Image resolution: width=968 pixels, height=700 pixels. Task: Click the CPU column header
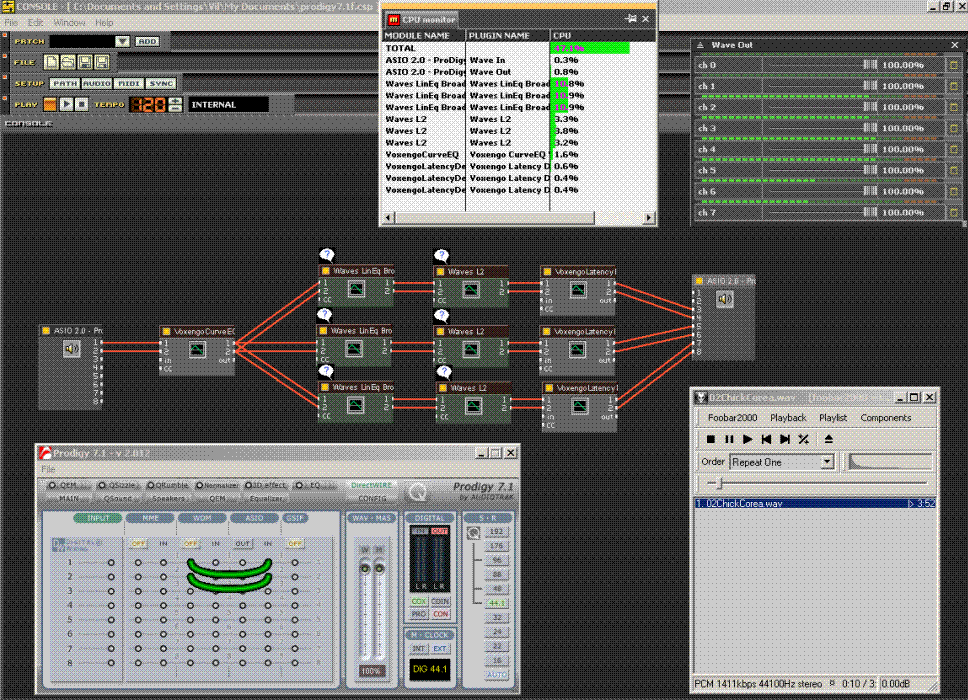tap(602, 36)
